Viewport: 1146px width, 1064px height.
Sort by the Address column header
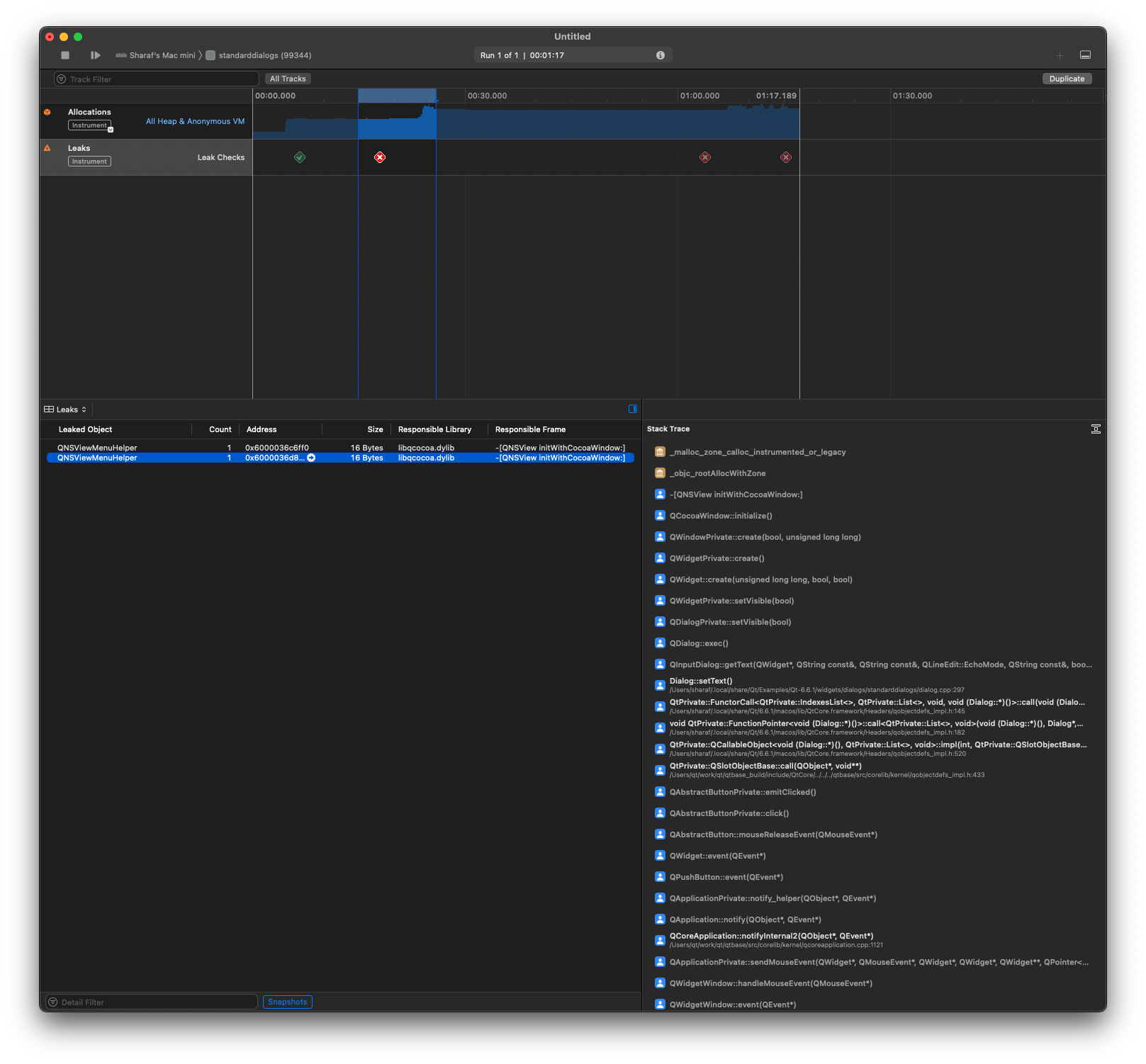pyautogui.click(x=262, y=429)
